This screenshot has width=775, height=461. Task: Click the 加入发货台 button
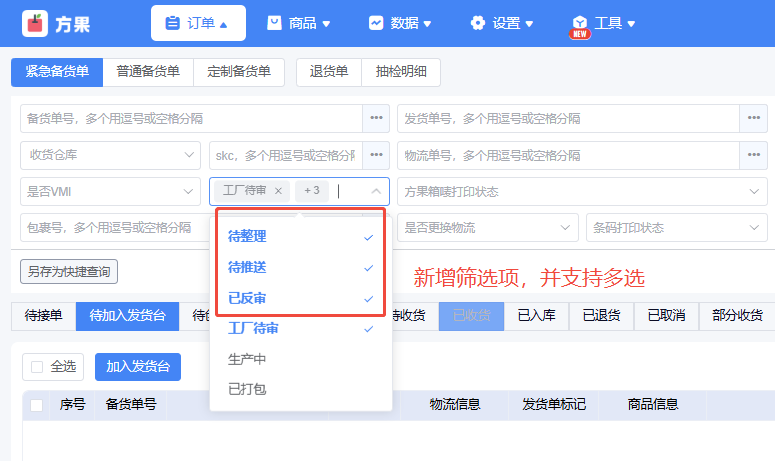[x=138, y=367]
